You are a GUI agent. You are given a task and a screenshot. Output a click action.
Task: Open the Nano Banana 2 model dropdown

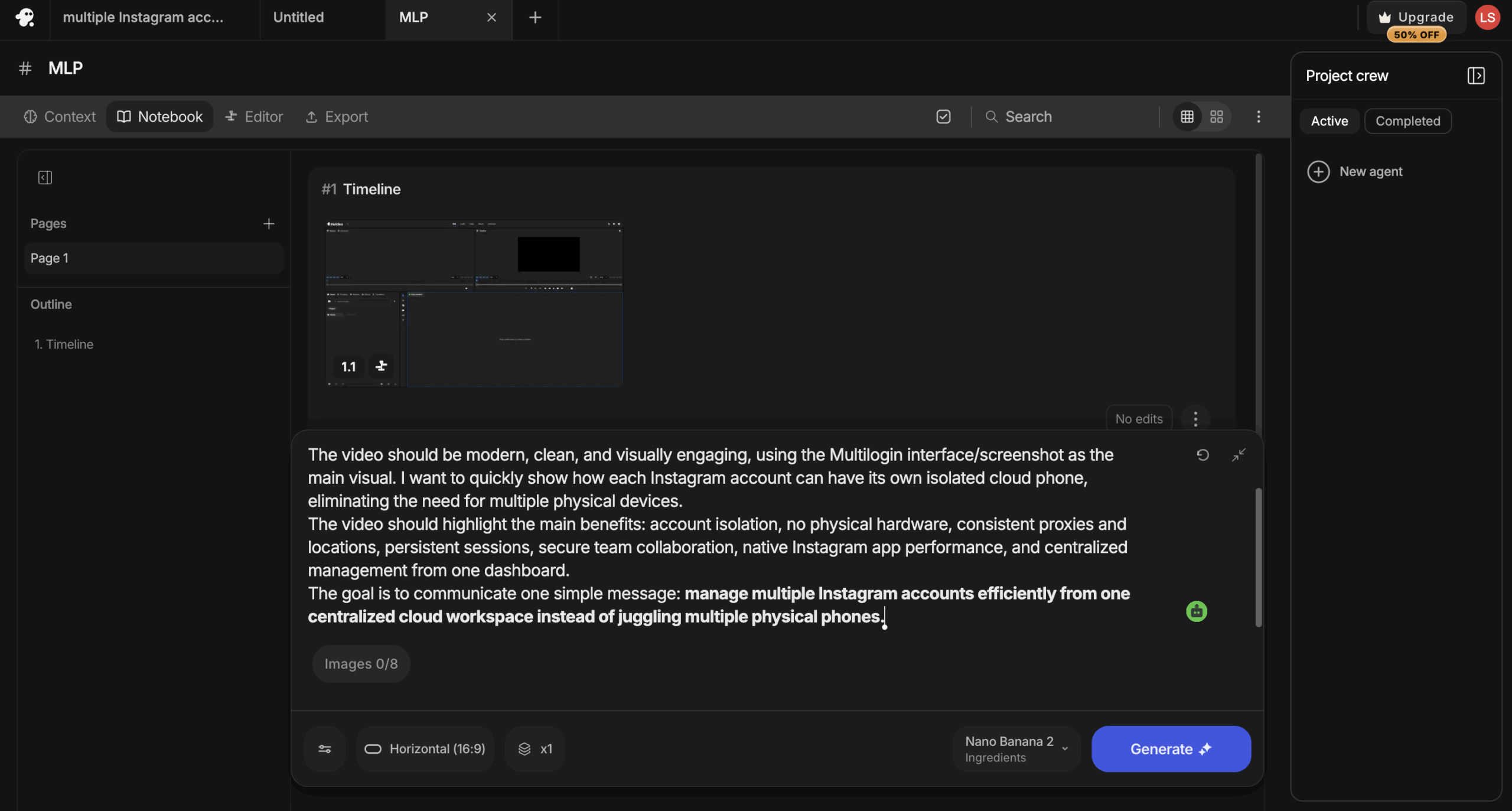tap(1016, 749)
